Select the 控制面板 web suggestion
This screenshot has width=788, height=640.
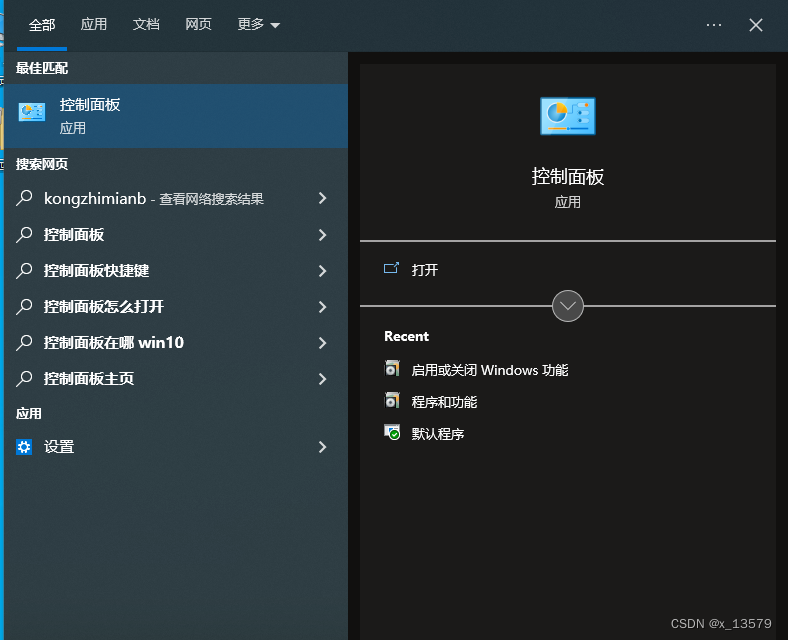176,235
